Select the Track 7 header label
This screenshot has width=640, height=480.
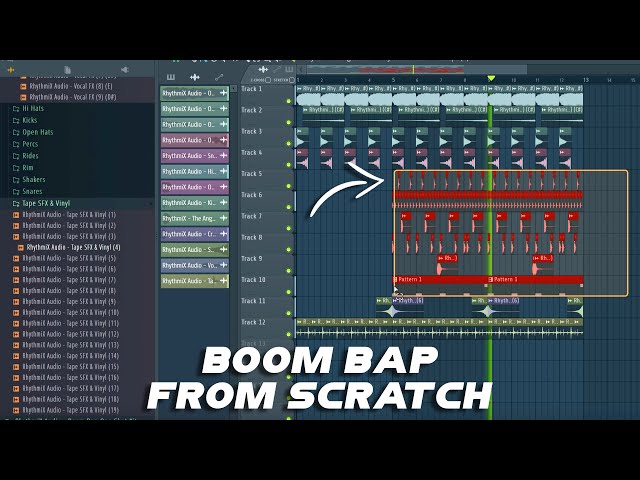(x=251, y=216)
